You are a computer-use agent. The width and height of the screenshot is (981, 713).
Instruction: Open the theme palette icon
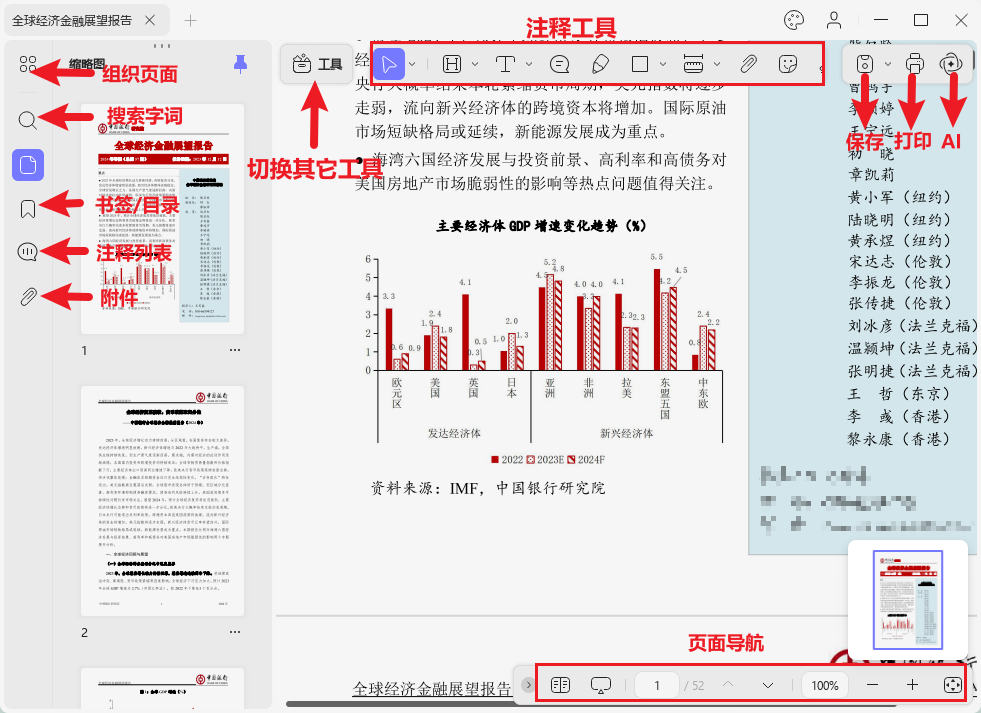pyautogui.click(x=794, y=20)
